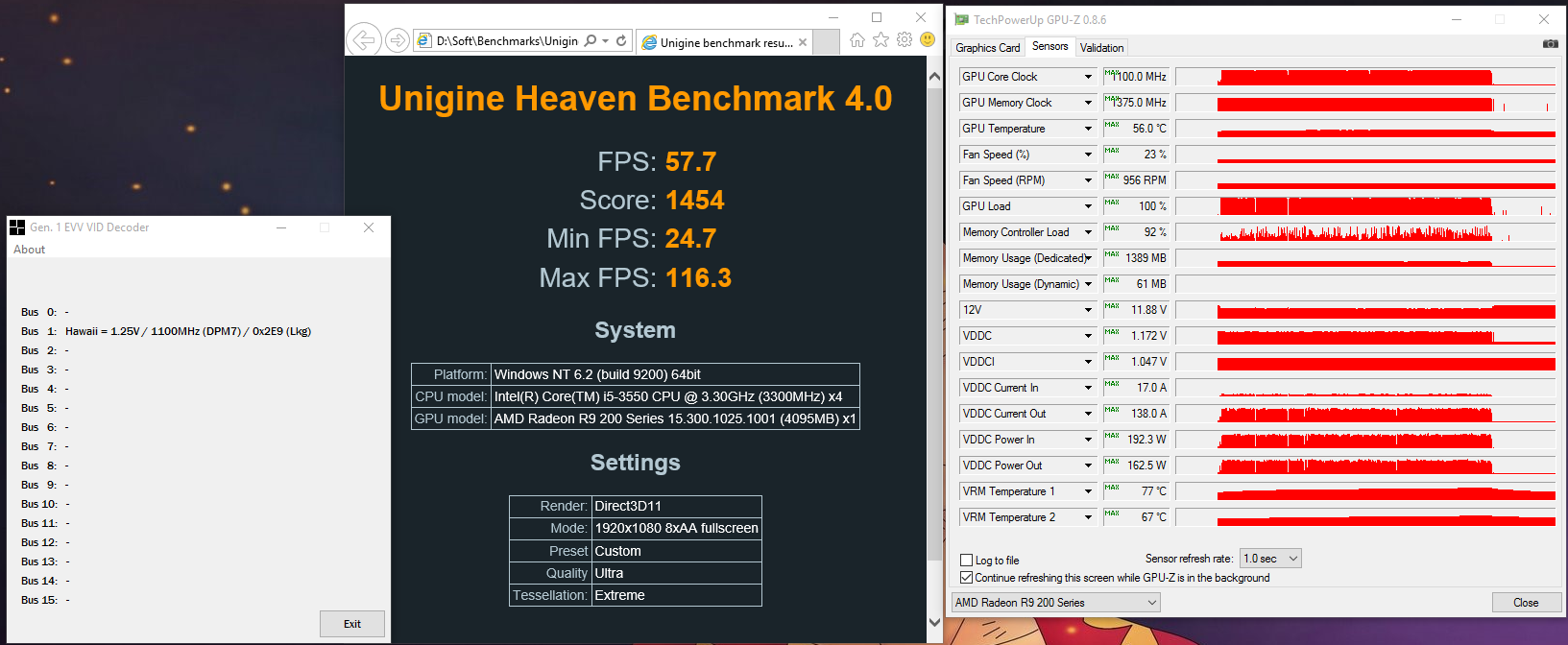Open the Fan Speed (%) sensor dropdown
The width and height of the screenshot is (1568, 645).
click(x=1088, y=155)
